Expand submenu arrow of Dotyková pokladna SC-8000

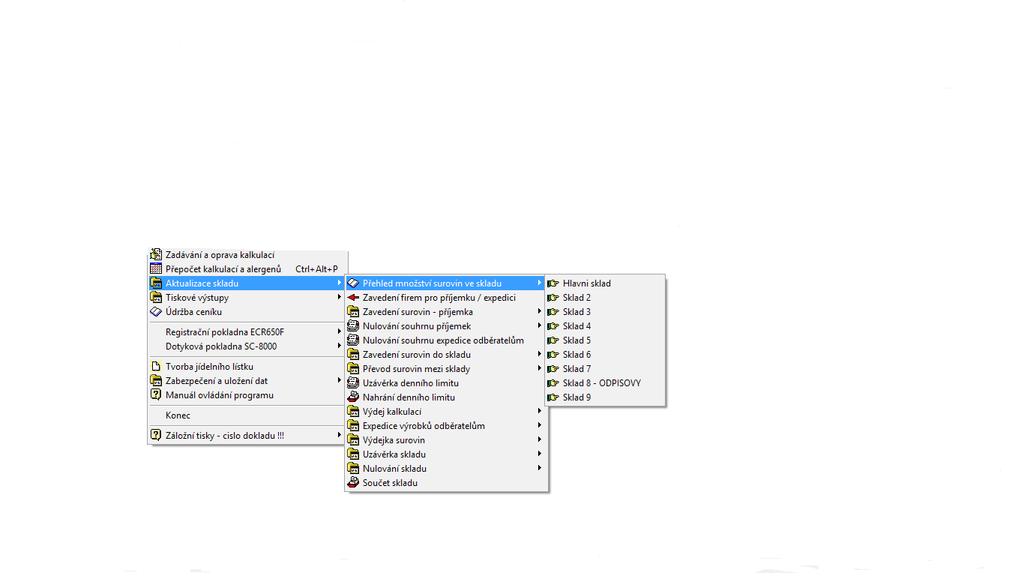coord(339,346)
